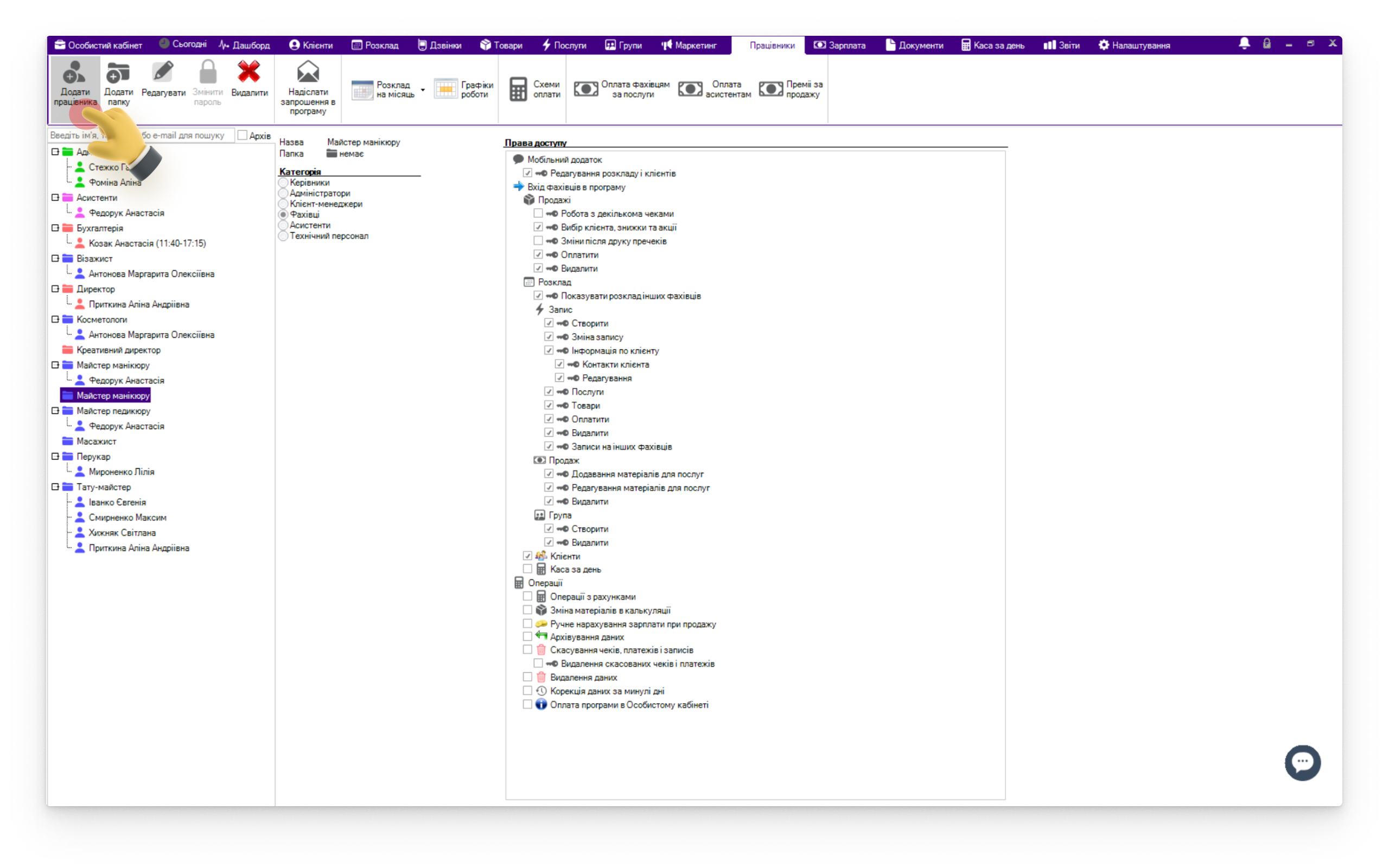The height and width of the screenshot is (868, 1389).
Task: Select employee Хижняк Світлана
Action: click(x=122, y=532)
